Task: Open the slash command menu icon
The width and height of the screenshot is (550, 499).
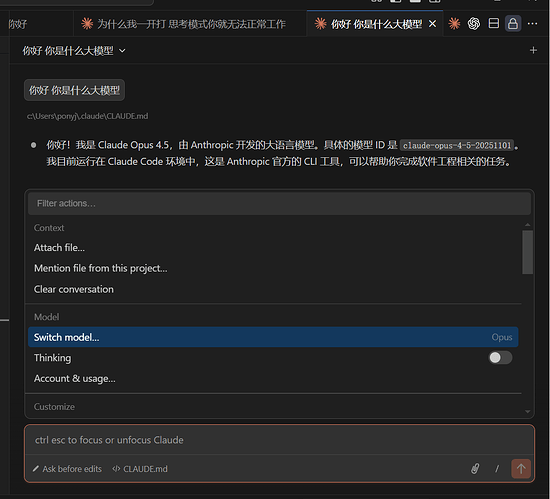Action: pyautogui.click(x=497, y=468)
